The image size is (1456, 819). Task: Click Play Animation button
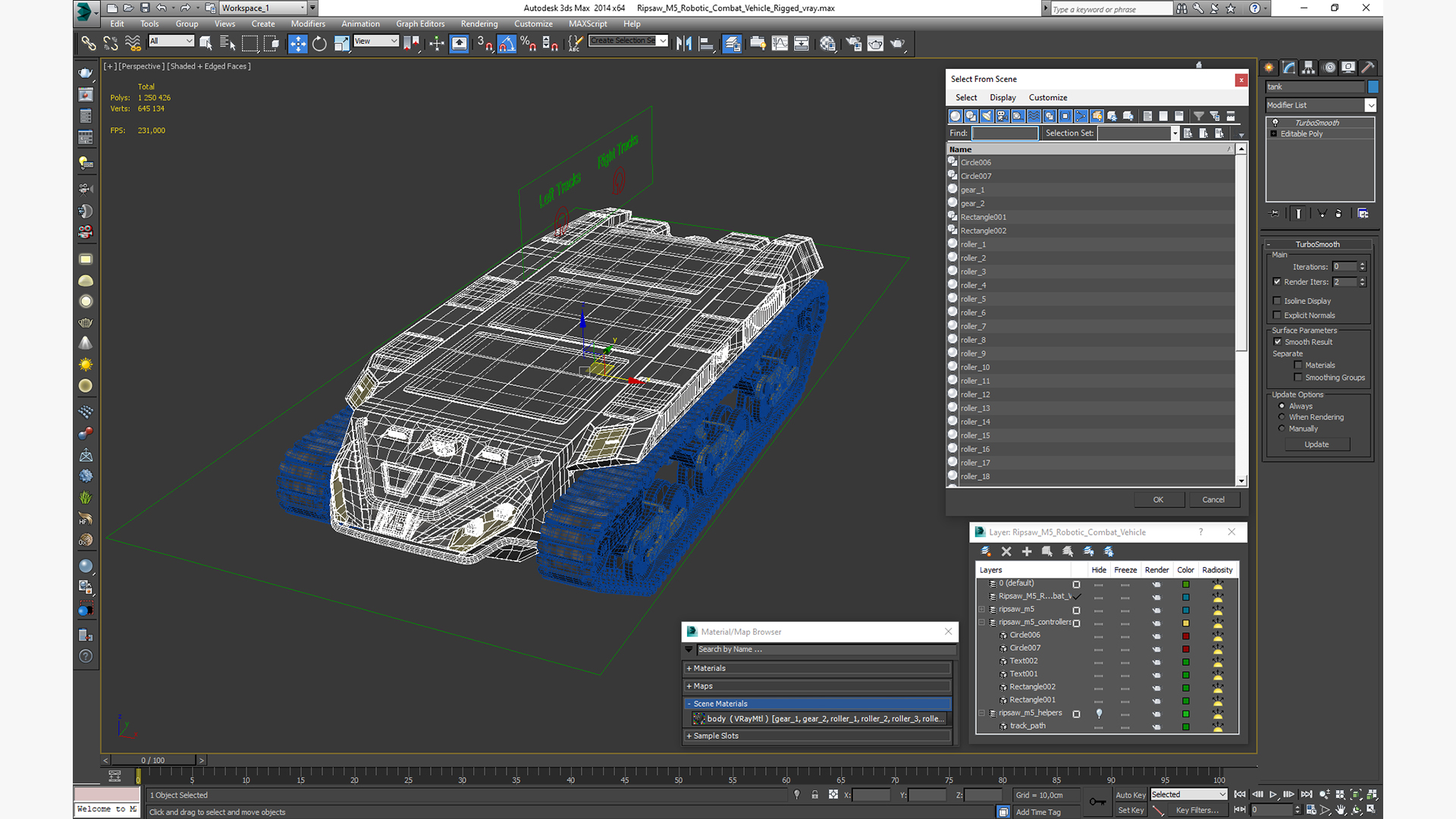[1273, 795]
